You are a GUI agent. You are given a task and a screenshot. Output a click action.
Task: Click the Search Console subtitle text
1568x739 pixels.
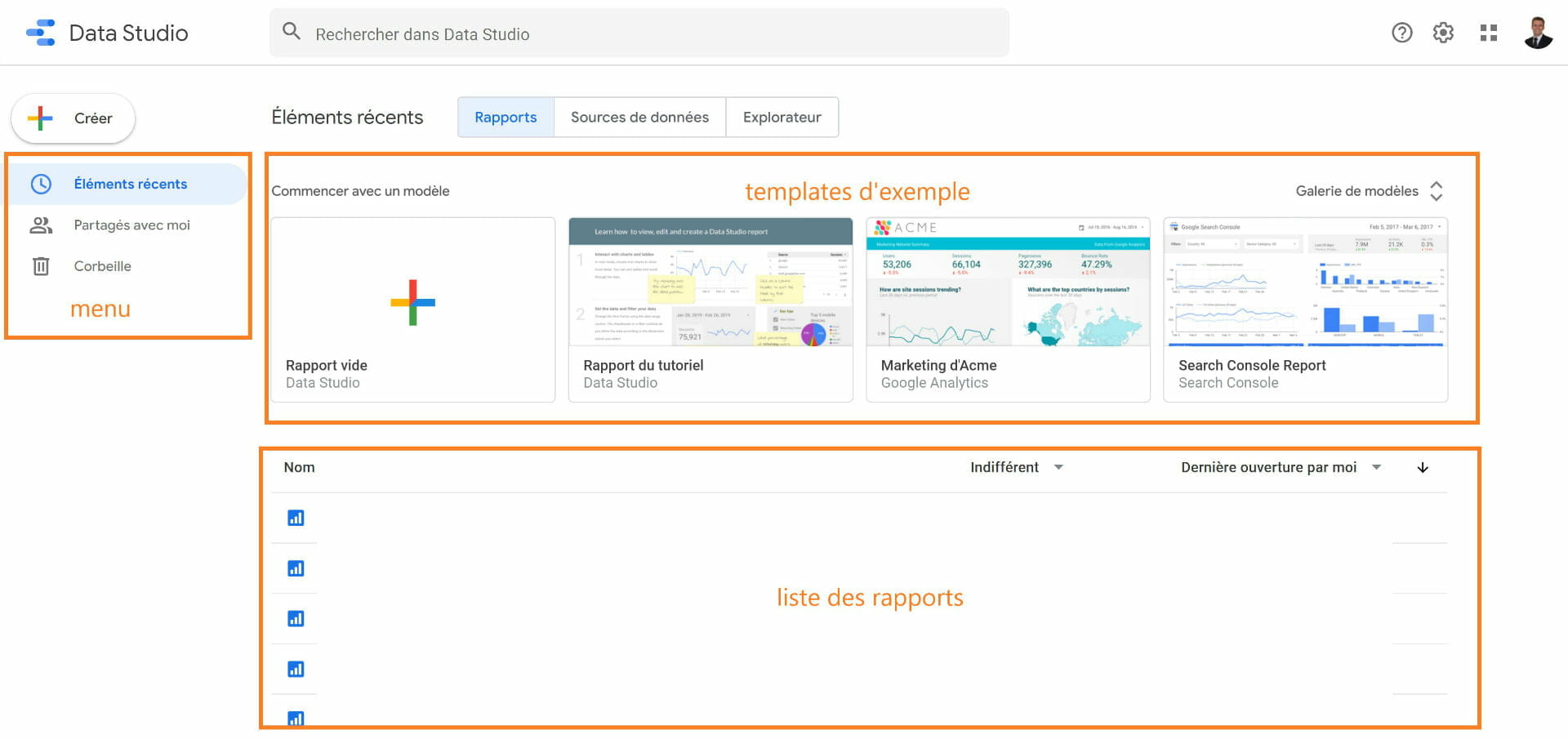click(1228, 383)
